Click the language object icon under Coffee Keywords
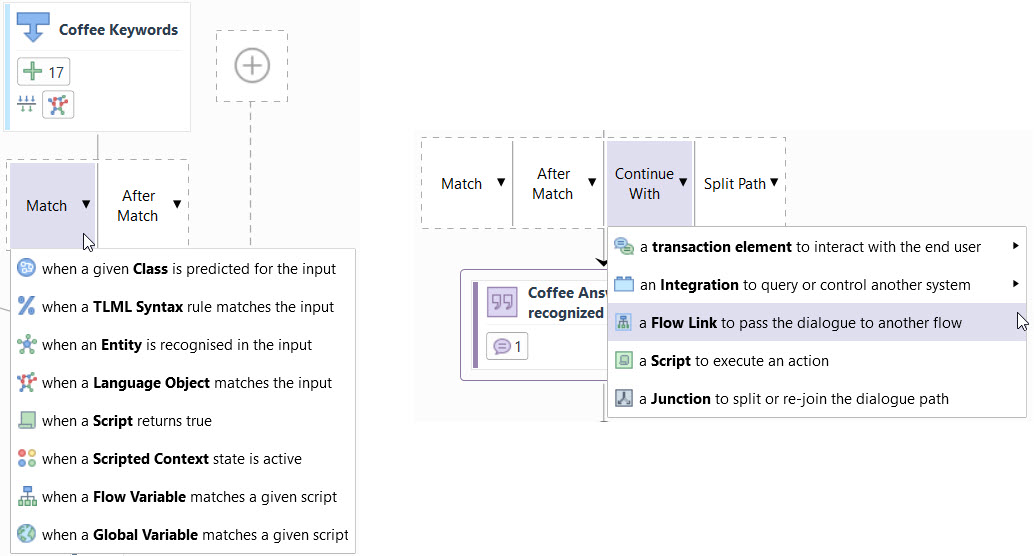Viewport: 1034px width, 556px height. point(59,104)
